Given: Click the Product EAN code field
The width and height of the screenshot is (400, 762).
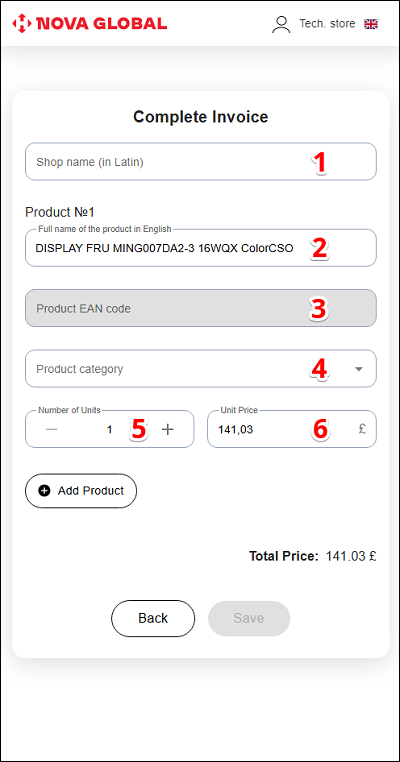Looking at the screenshot, I should [201, 308].
